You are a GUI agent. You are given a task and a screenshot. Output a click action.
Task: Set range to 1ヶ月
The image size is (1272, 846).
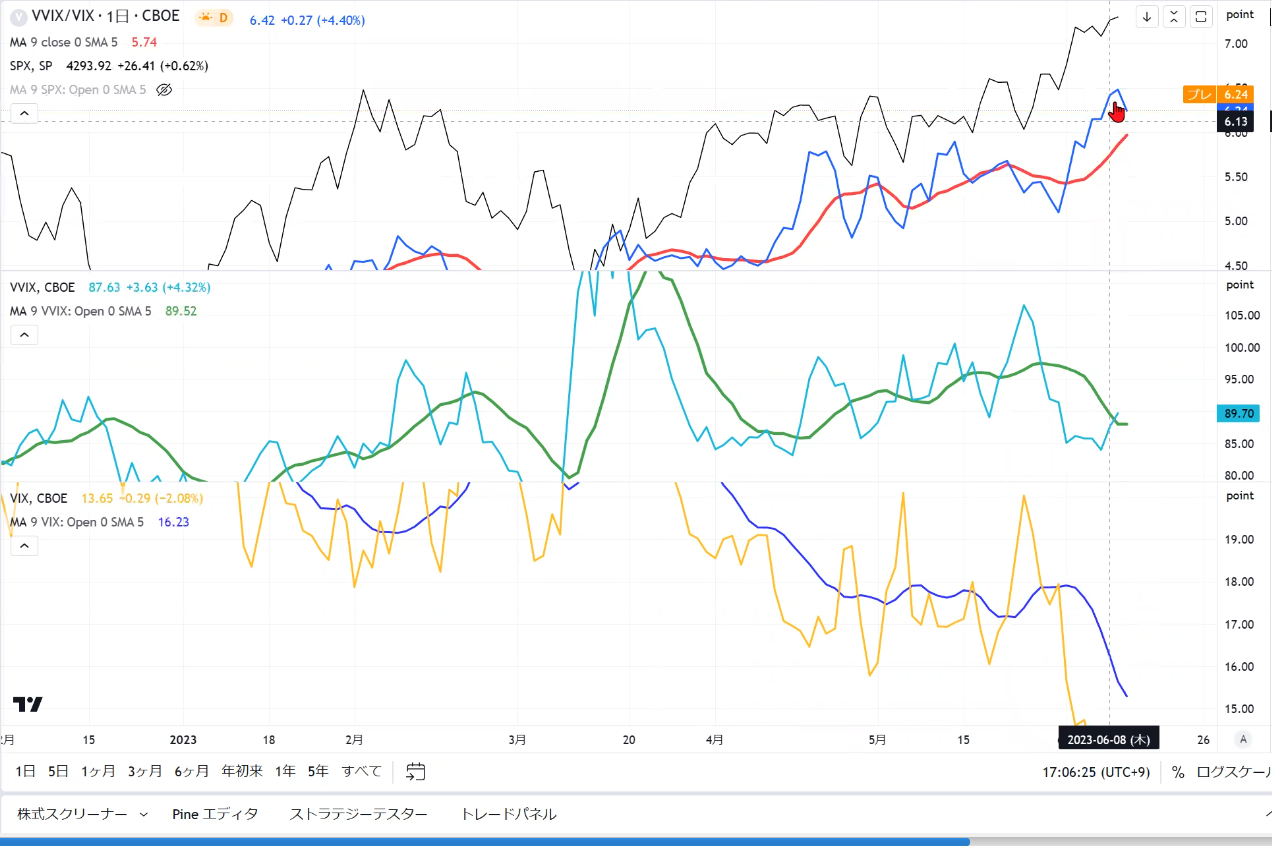[98, 771]
